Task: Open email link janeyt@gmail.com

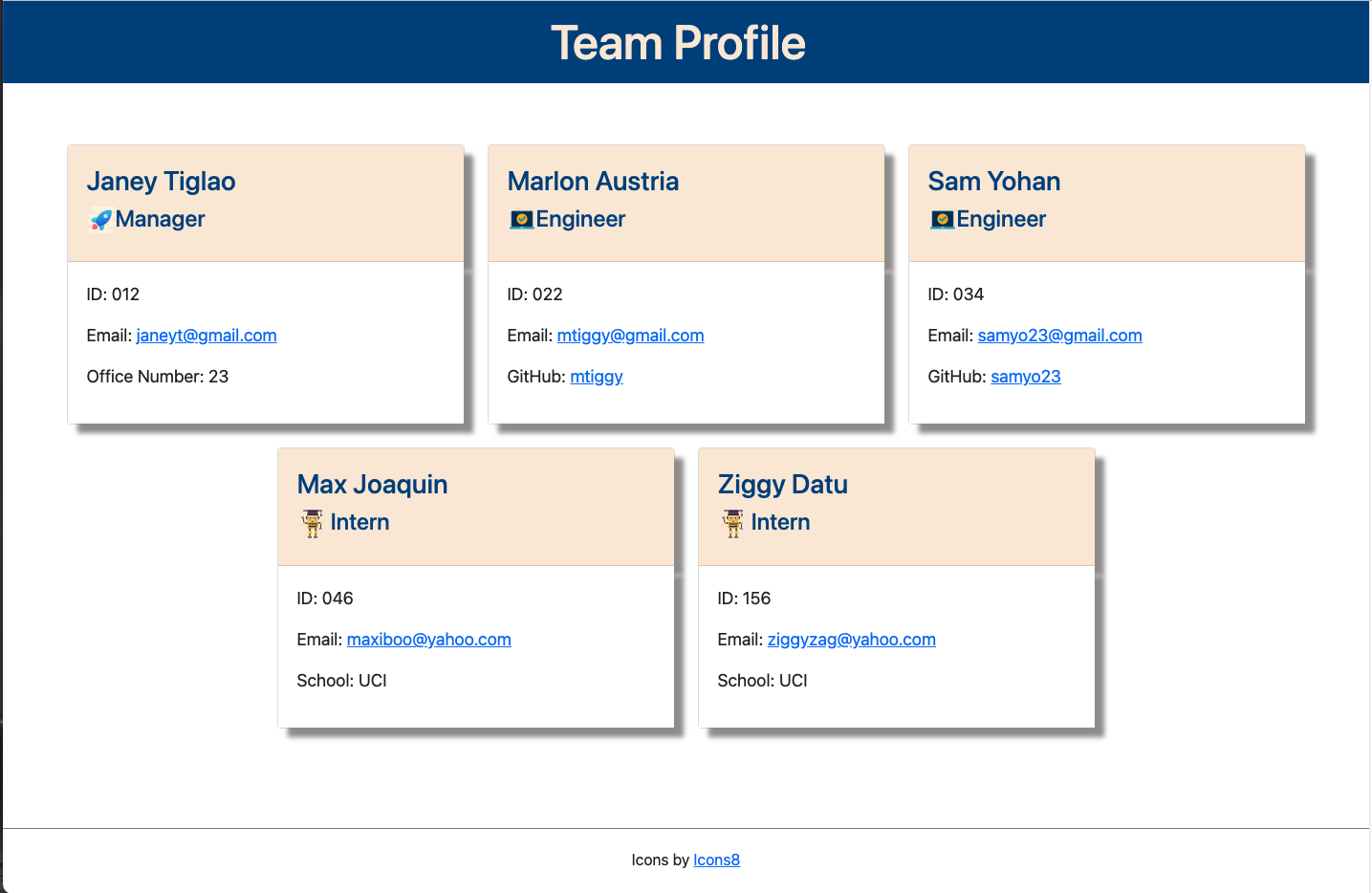Action: point(207,336)
